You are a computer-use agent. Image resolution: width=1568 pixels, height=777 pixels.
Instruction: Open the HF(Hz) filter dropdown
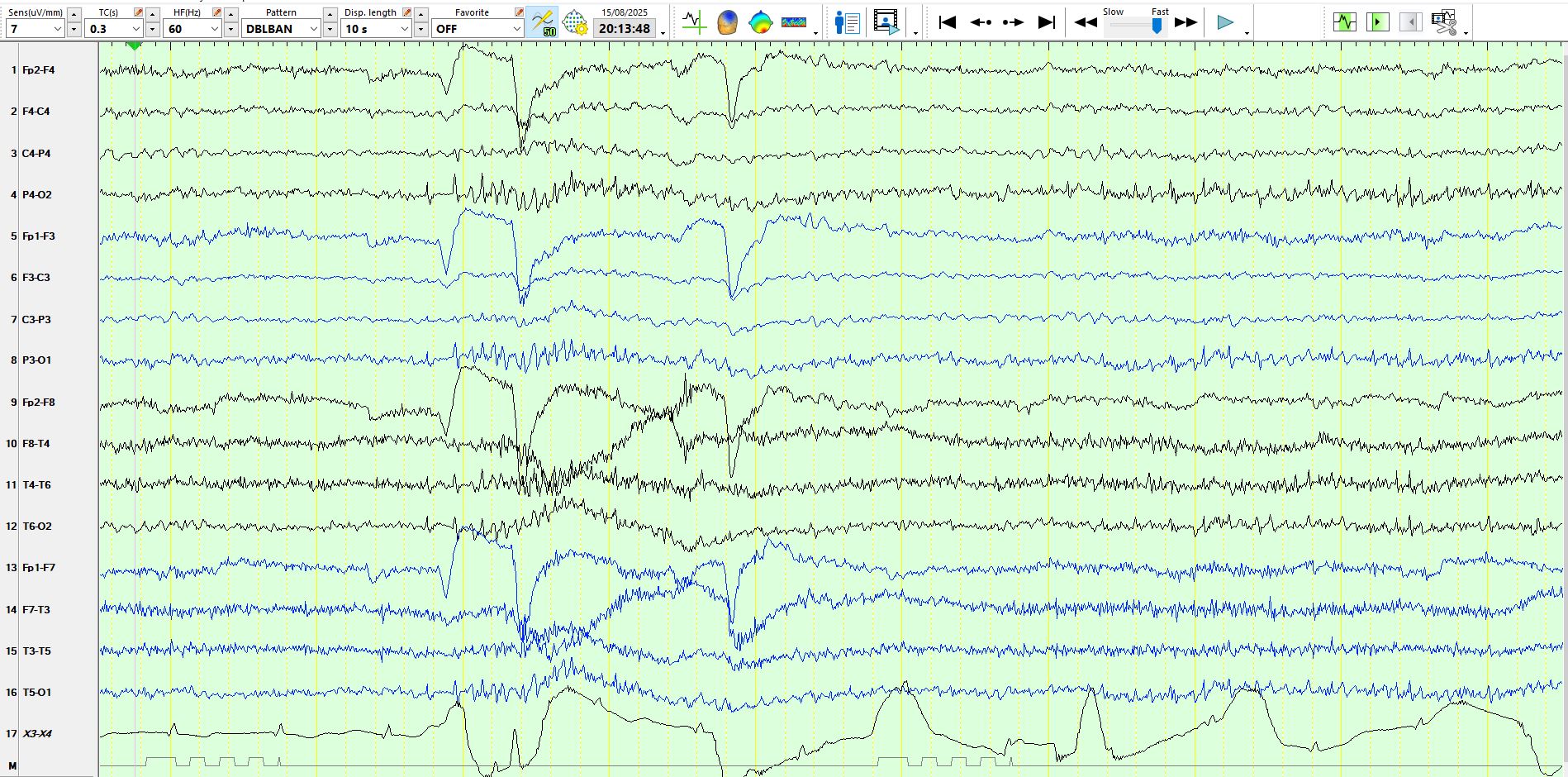tap(192, 29)
